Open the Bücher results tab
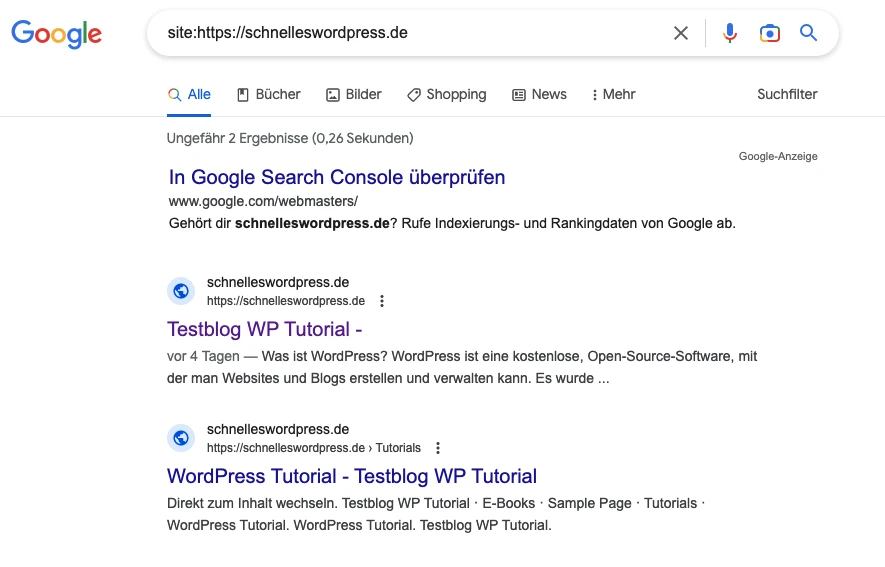 coord(268,94)
